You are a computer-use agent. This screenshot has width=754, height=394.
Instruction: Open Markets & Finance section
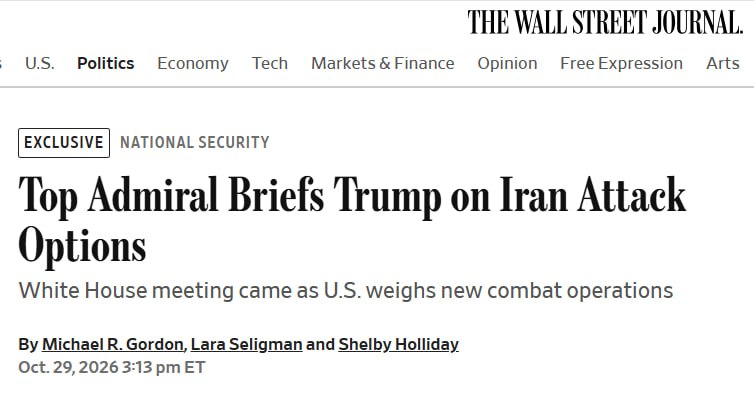(383, 63)
